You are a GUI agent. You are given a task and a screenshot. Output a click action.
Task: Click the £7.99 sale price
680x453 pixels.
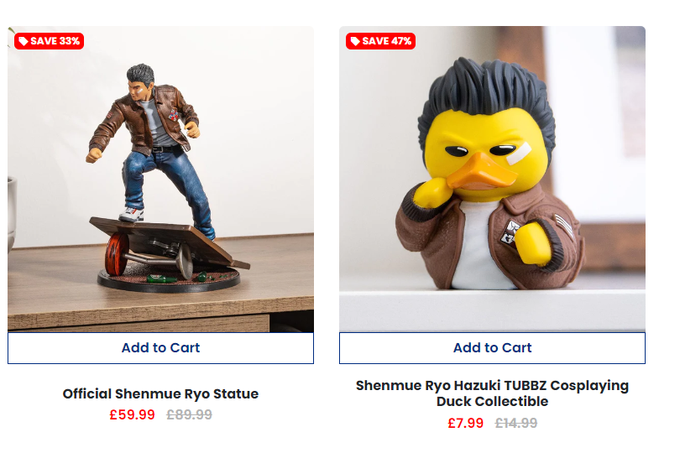(465, 423)
